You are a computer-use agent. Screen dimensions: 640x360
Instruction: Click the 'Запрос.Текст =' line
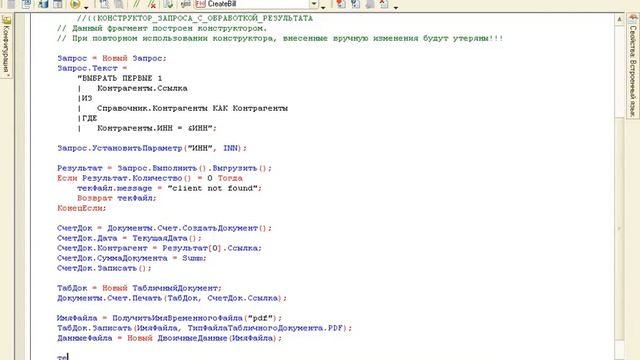pos(92,68)
